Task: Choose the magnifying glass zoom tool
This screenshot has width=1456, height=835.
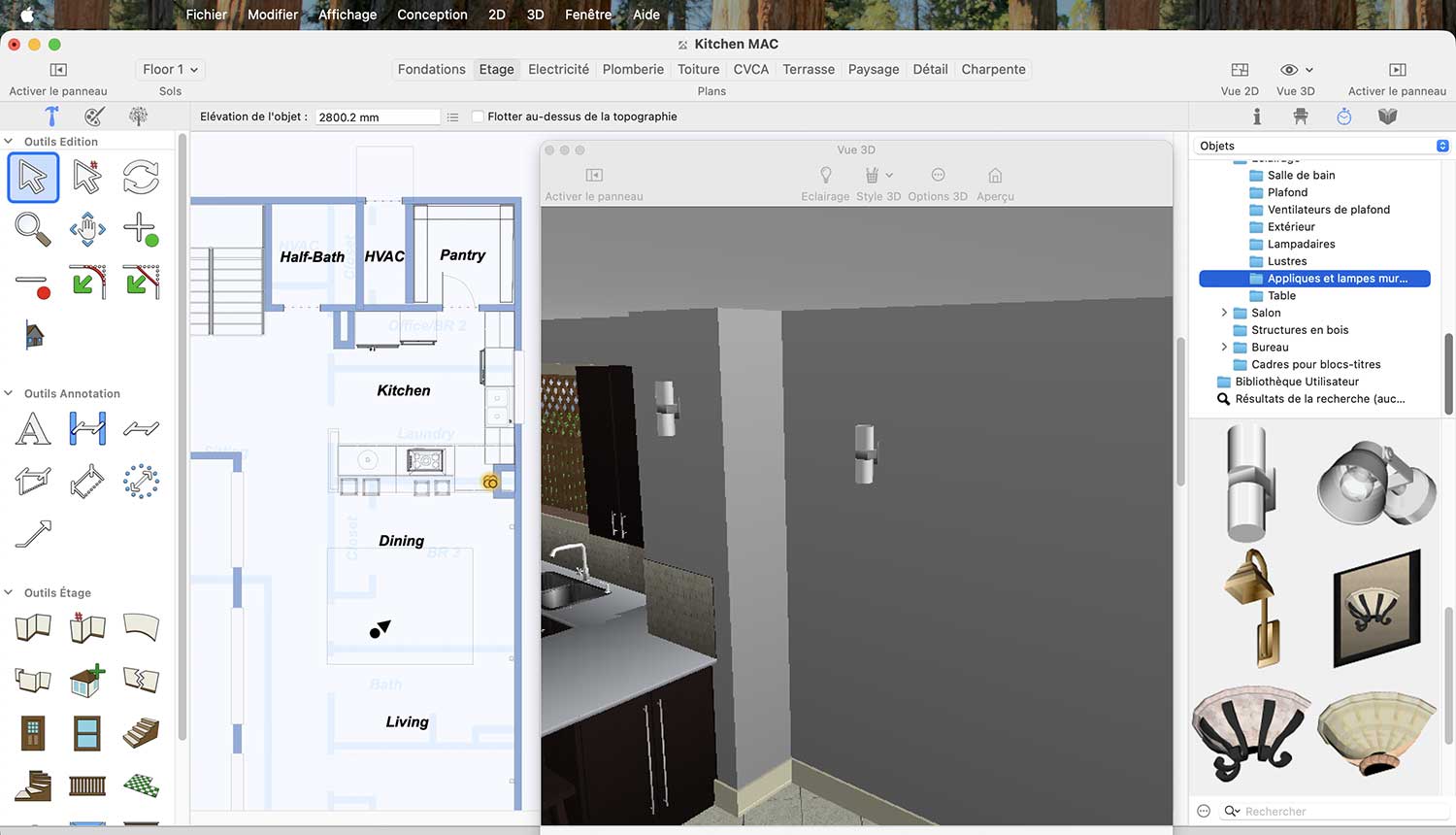Action: pyautogui.click(x=33, y=230)
